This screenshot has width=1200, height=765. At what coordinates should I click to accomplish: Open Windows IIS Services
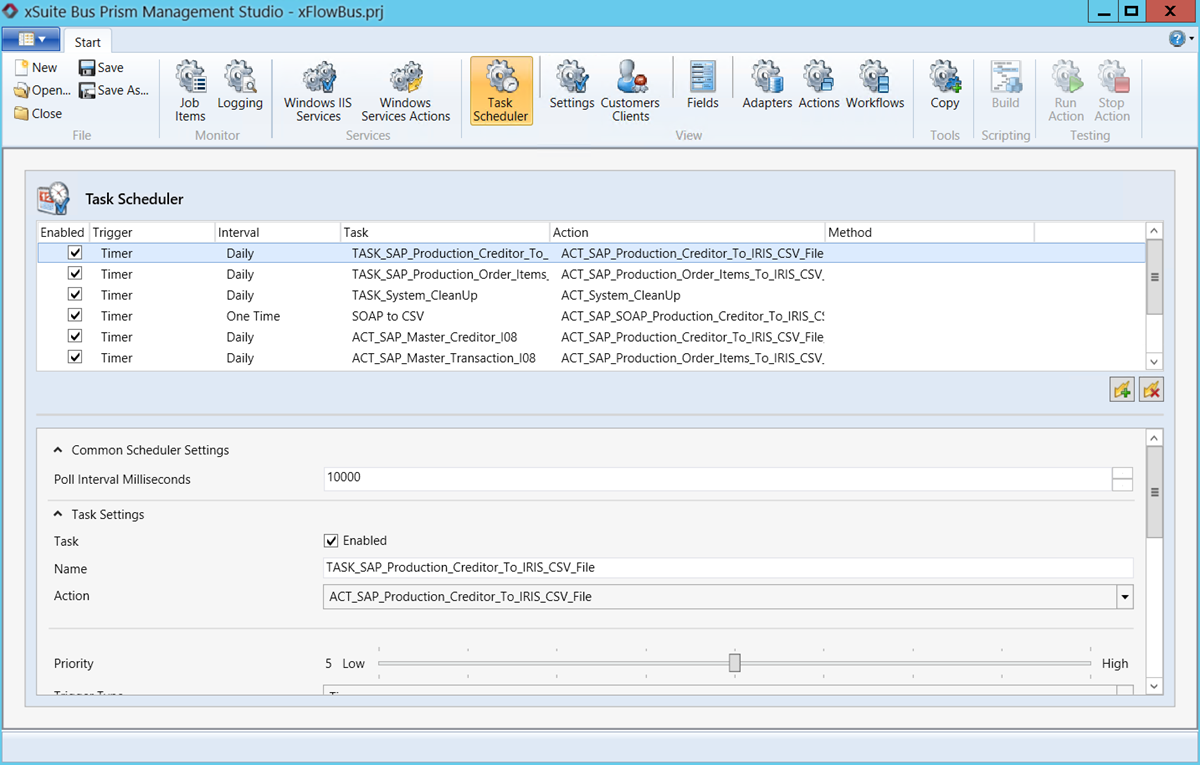click(317, 90)
